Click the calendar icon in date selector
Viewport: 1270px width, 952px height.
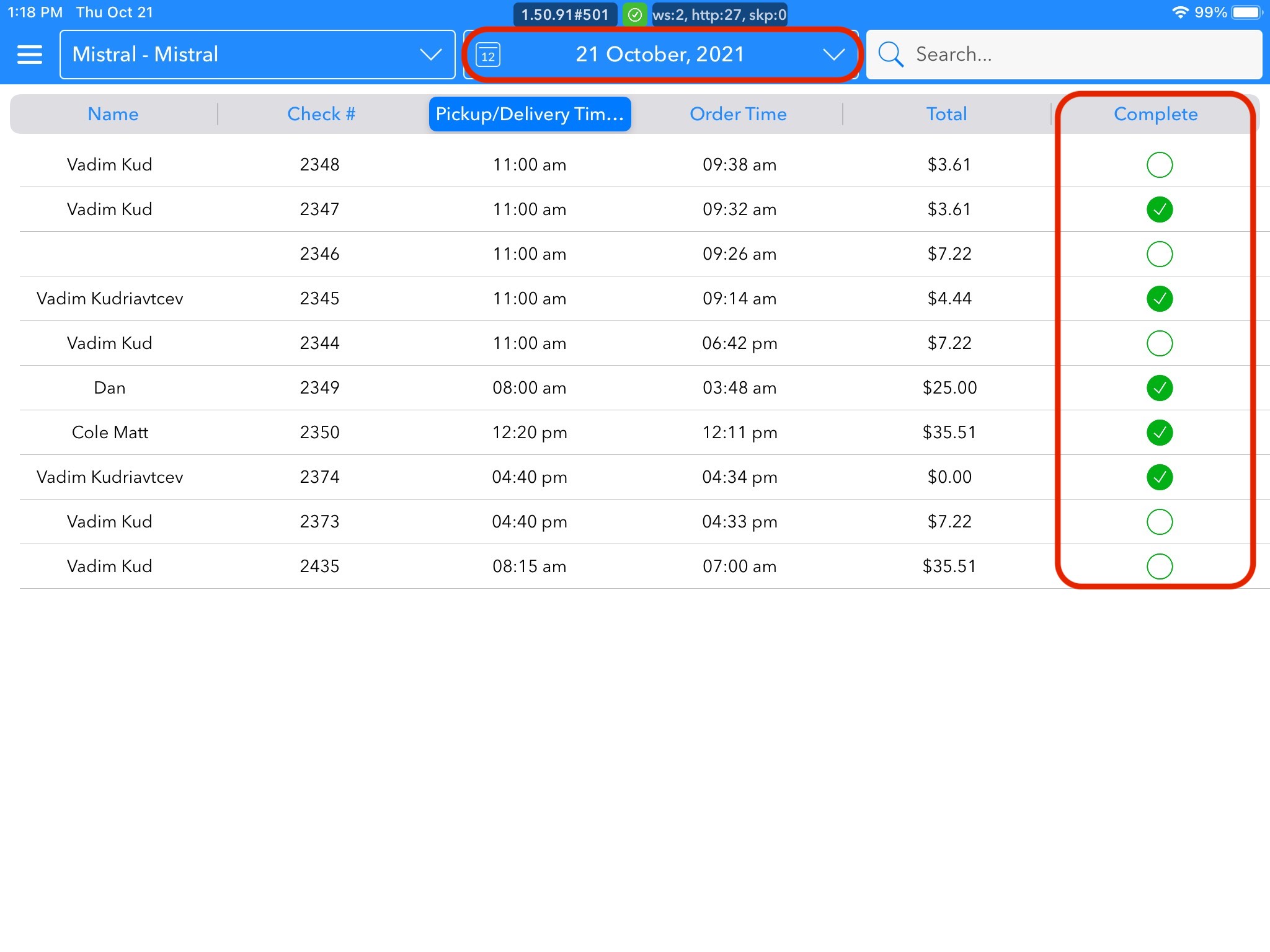pos(488,55)
